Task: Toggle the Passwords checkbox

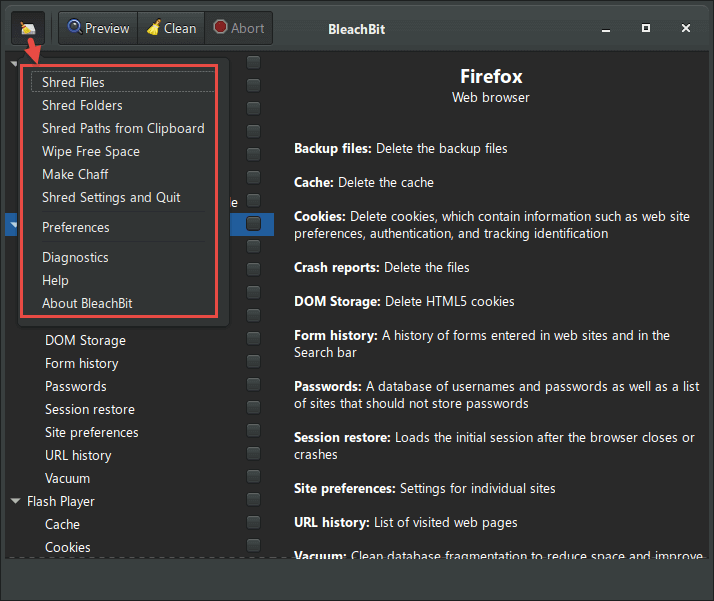Action: pos(254,384)
